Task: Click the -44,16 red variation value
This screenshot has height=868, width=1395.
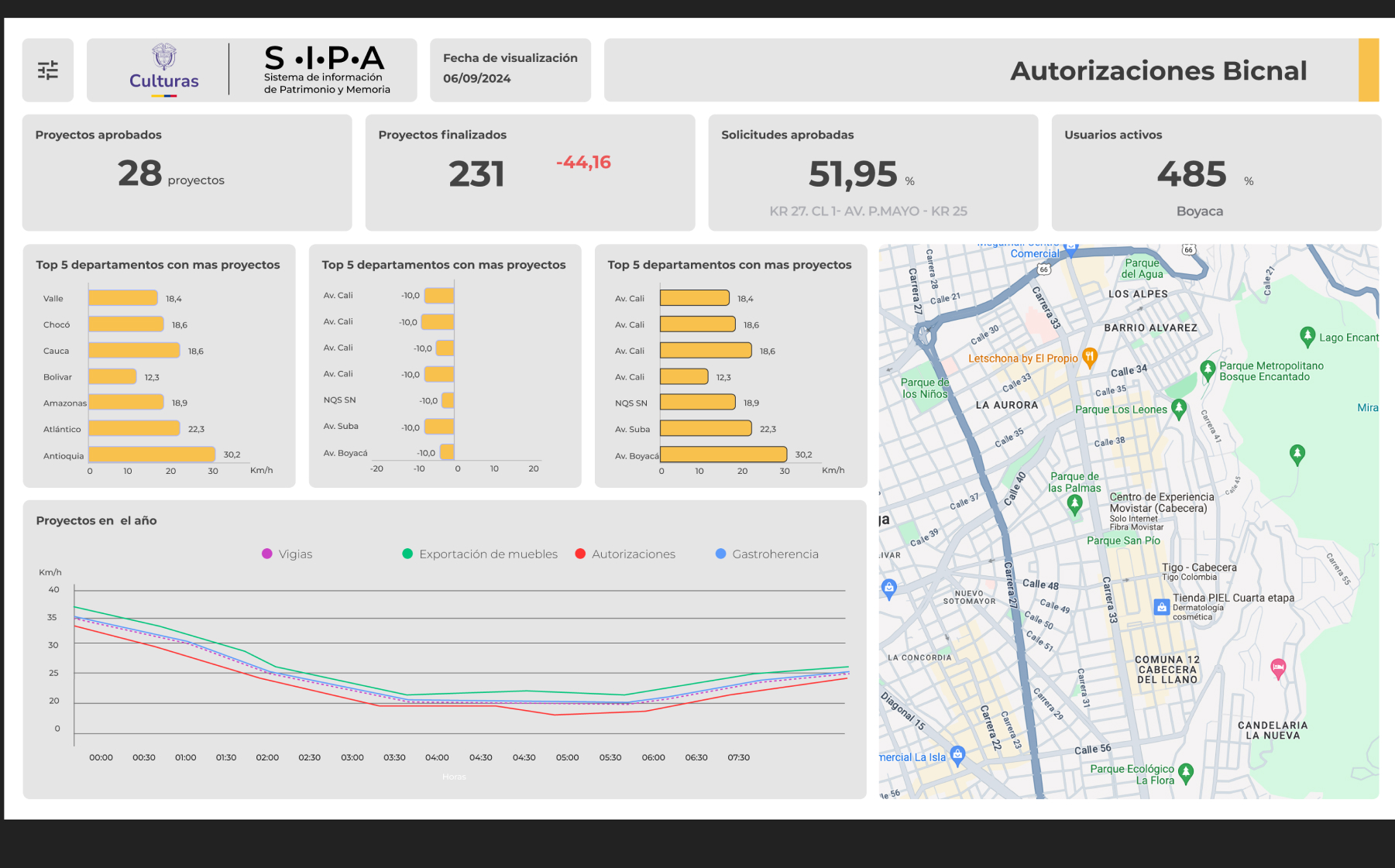Action: 583,163
